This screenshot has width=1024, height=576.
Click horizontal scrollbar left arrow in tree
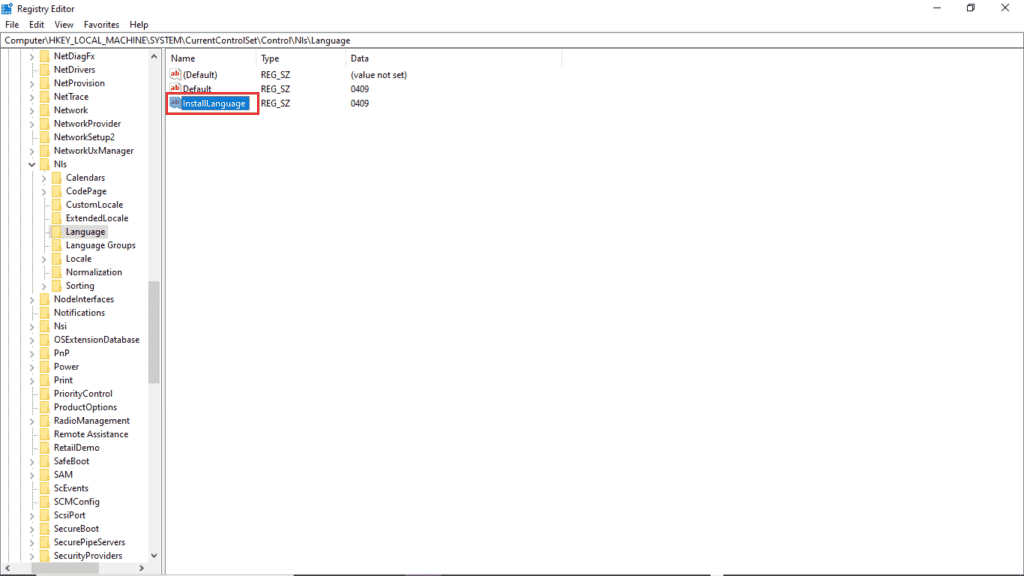coord(8,568)
